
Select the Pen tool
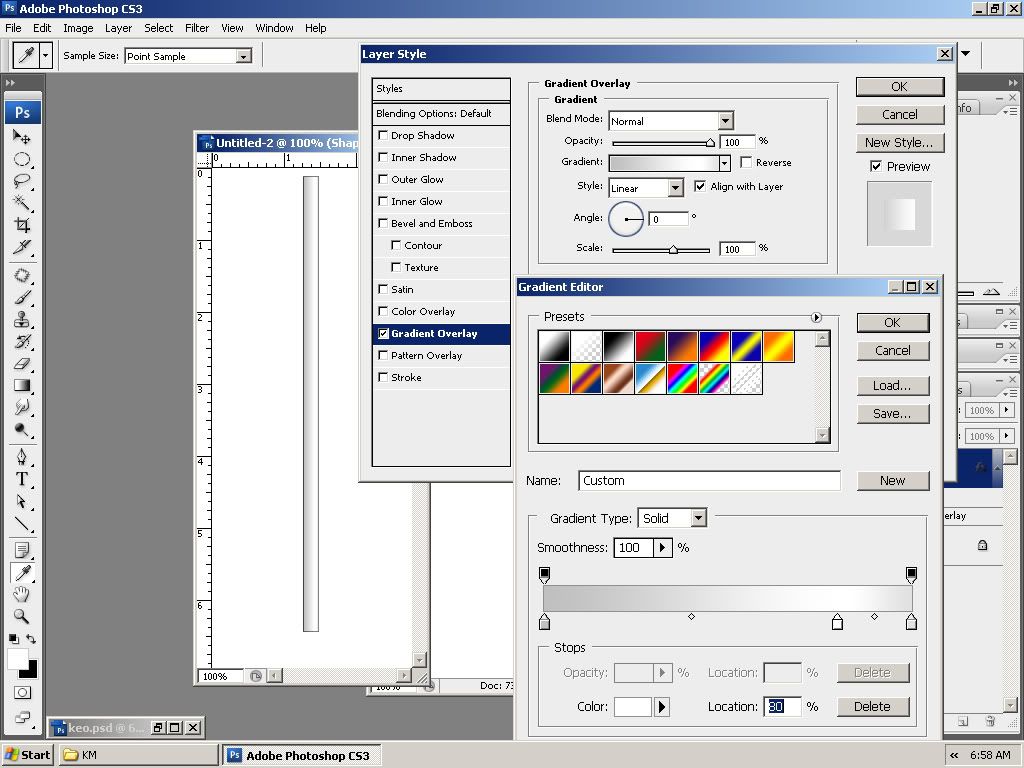pos(22,456)
